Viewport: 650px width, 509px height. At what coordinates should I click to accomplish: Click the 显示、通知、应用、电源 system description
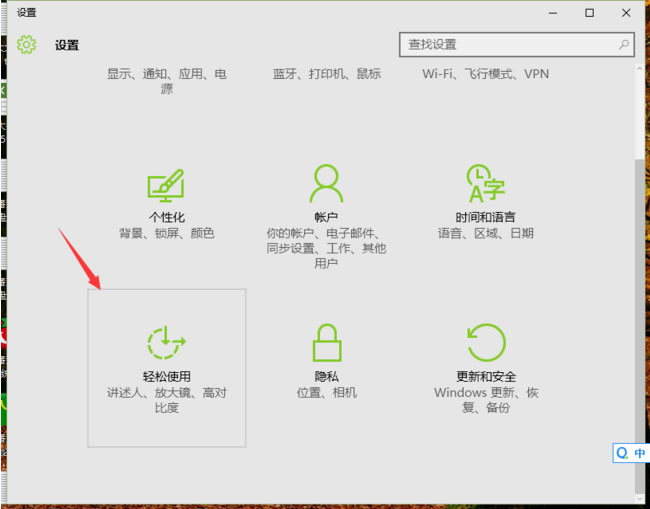(x=167, y=81)
